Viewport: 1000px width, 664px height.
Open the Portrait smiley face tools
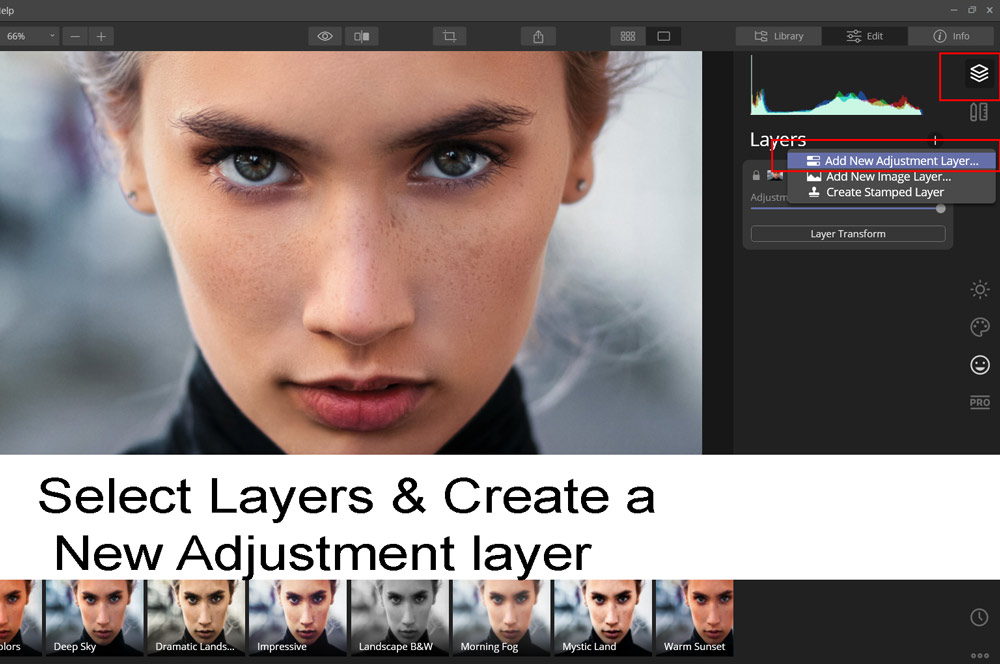(980, 365)
